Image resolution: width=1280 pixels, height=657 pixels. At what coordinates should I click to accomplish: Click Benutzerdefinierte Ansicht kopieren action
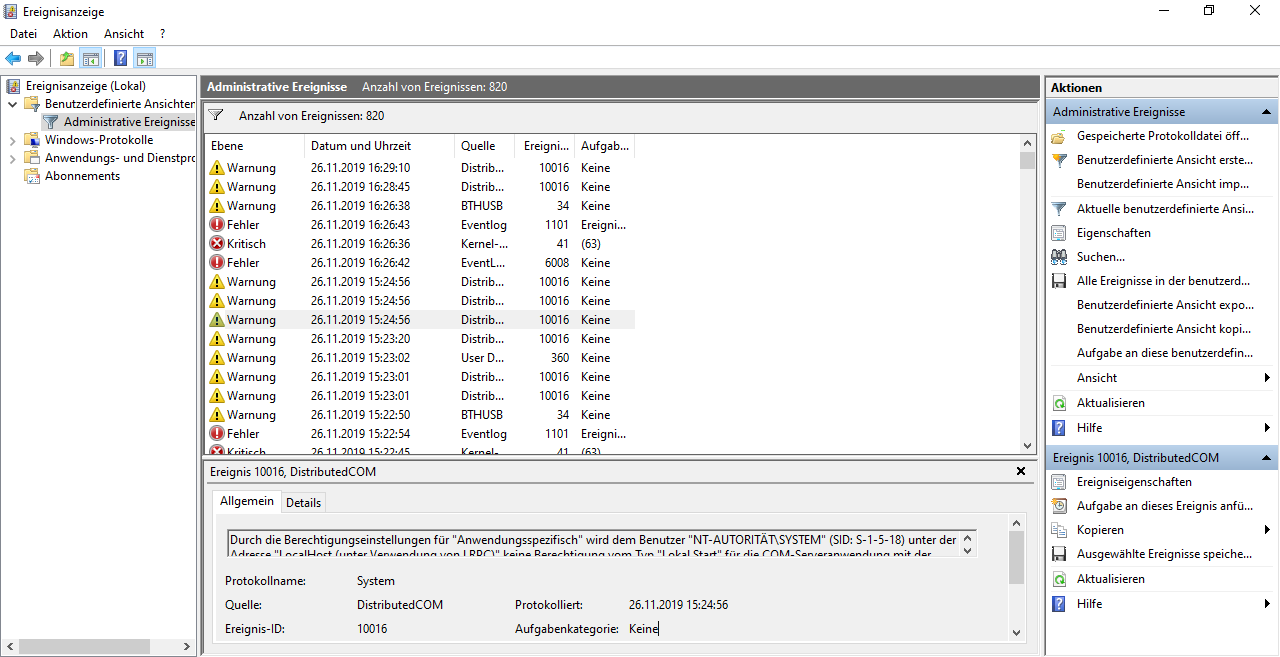point(1165,329)
